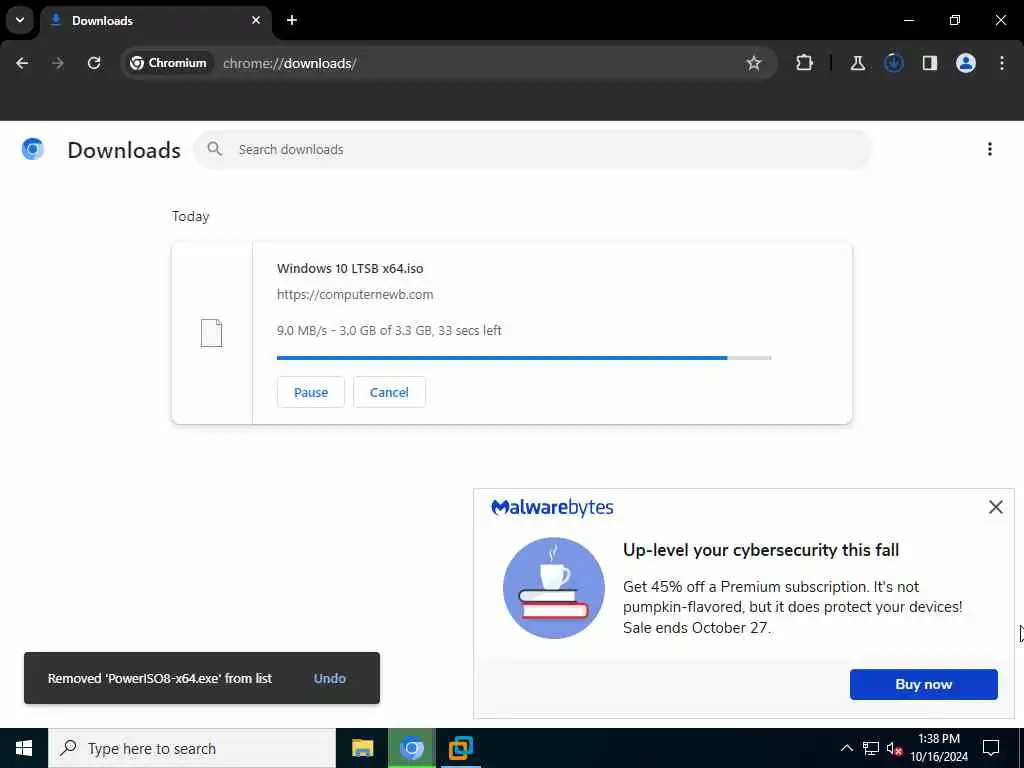
Task: Click the magnifier icon in Search downloads
Action: coord(215,150)
